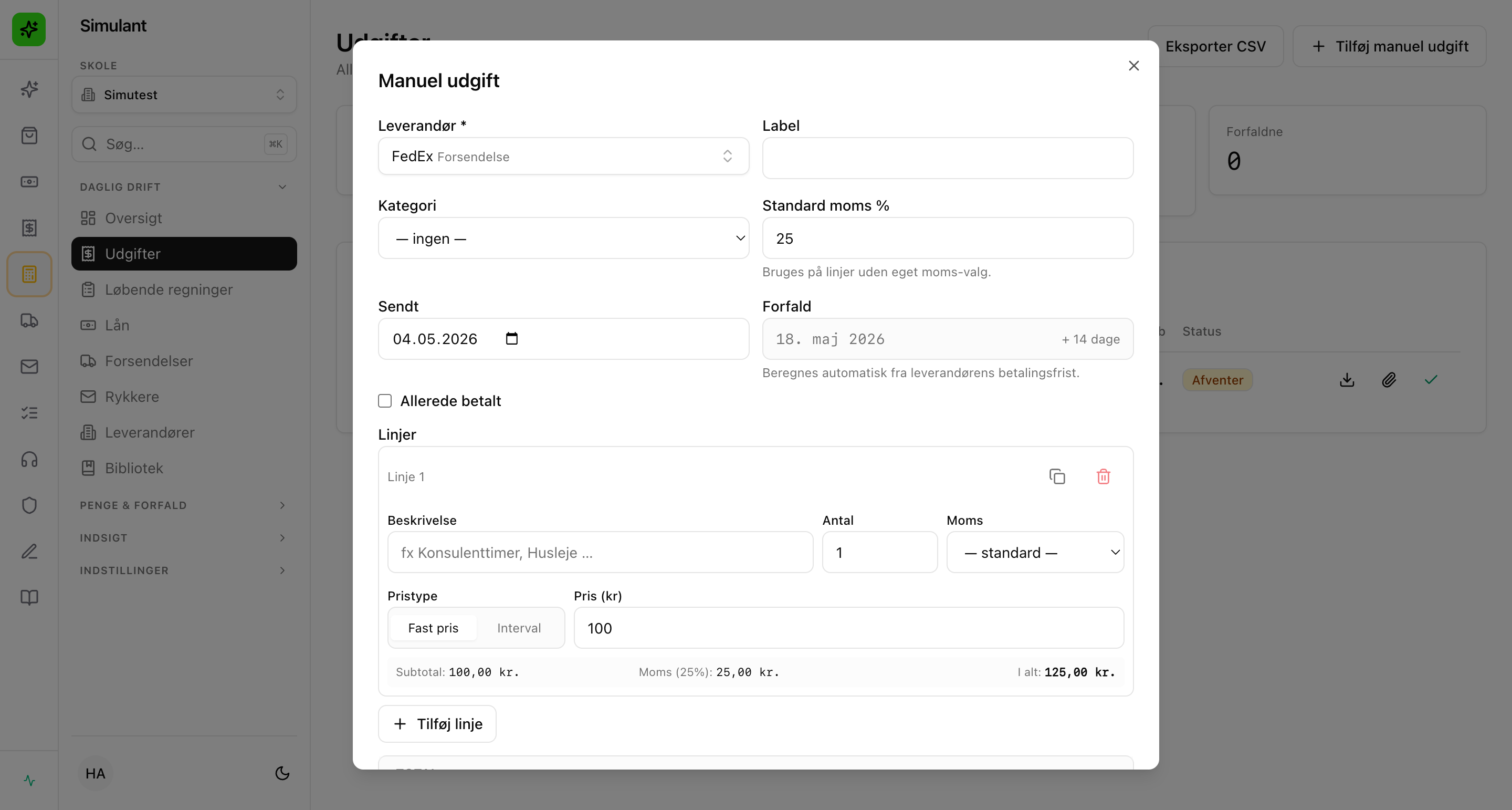This screenshot has width=1512, height=810.
Task: Click the HA user avatar
Action: (95, 773)
